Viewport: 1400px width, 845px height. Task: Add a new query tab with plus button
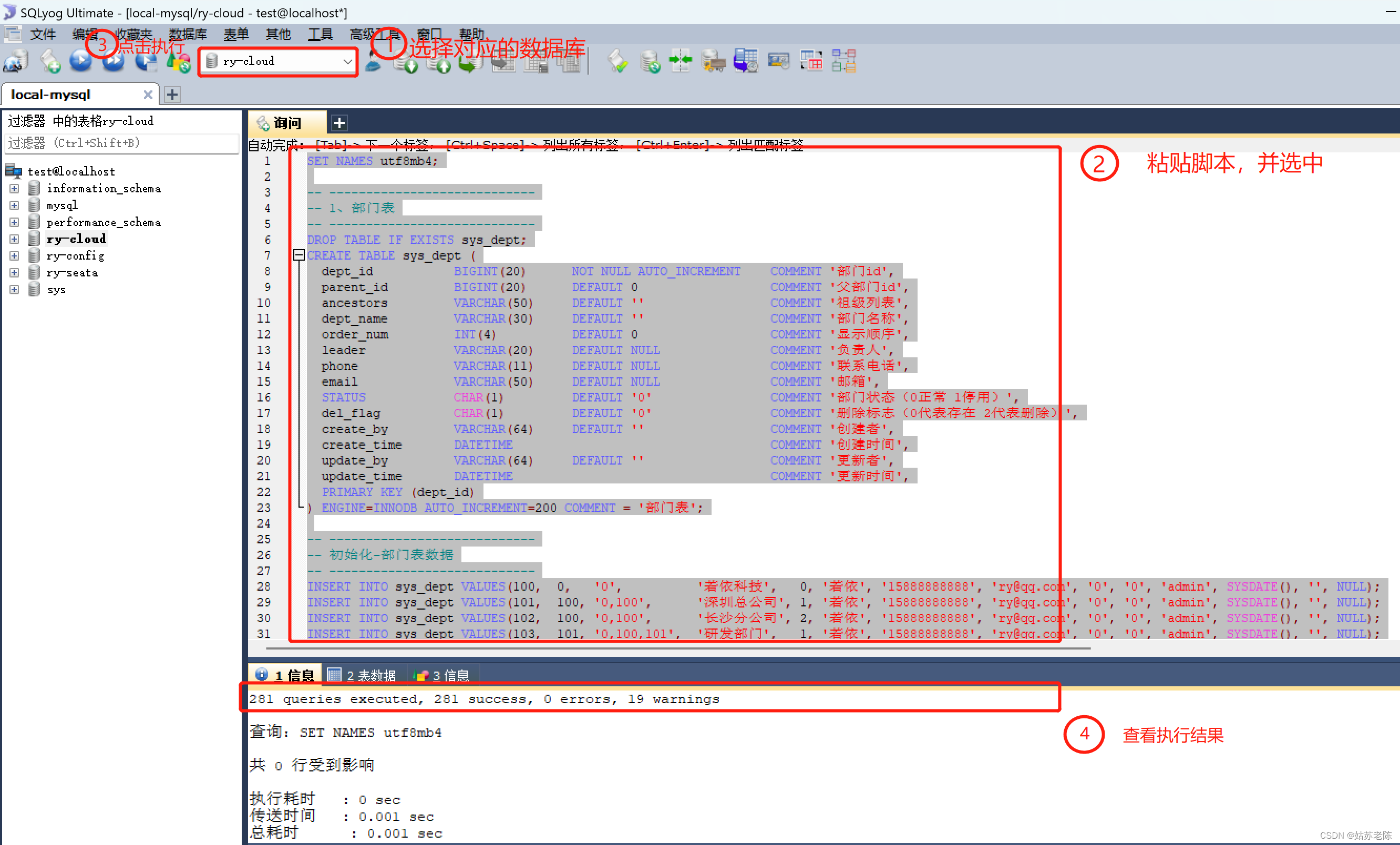point(339,123)
